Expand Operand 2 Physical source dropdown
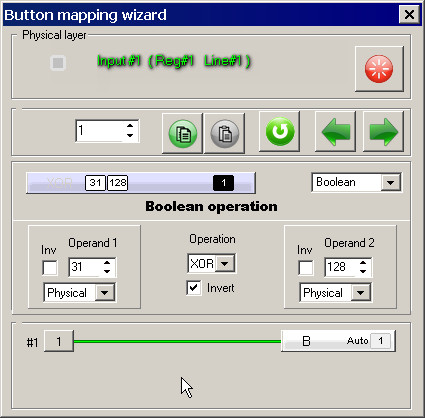The width and height of the screenshot is (425, 418). pos(361,293)
